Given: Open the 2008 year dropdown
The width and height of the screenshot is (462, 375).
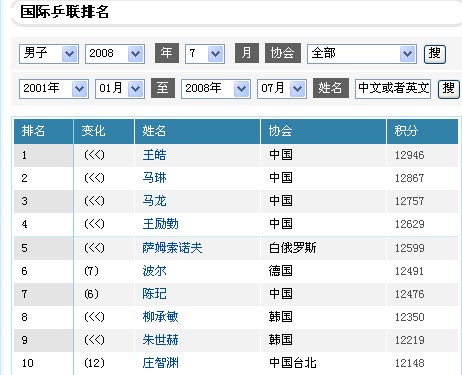Looking at the screenshot, I should 115,54.
